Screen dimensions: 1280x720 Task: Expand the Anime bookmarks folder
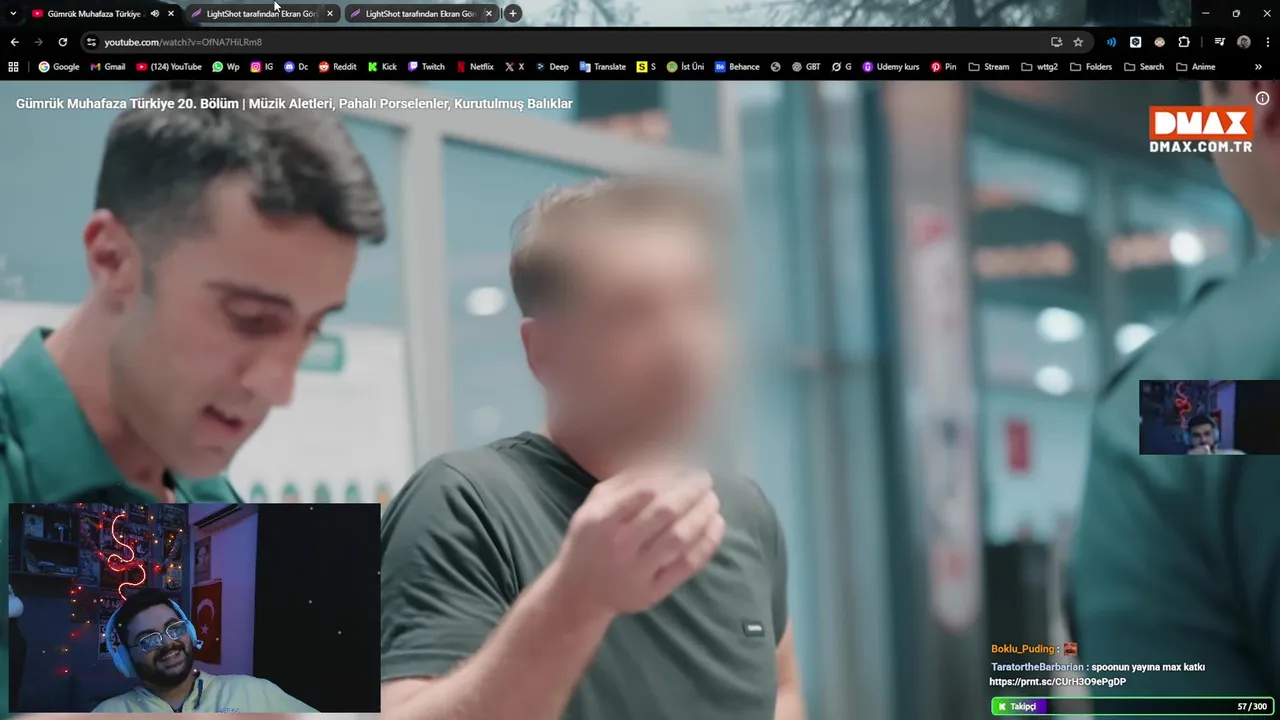(x=1196, y=67)
